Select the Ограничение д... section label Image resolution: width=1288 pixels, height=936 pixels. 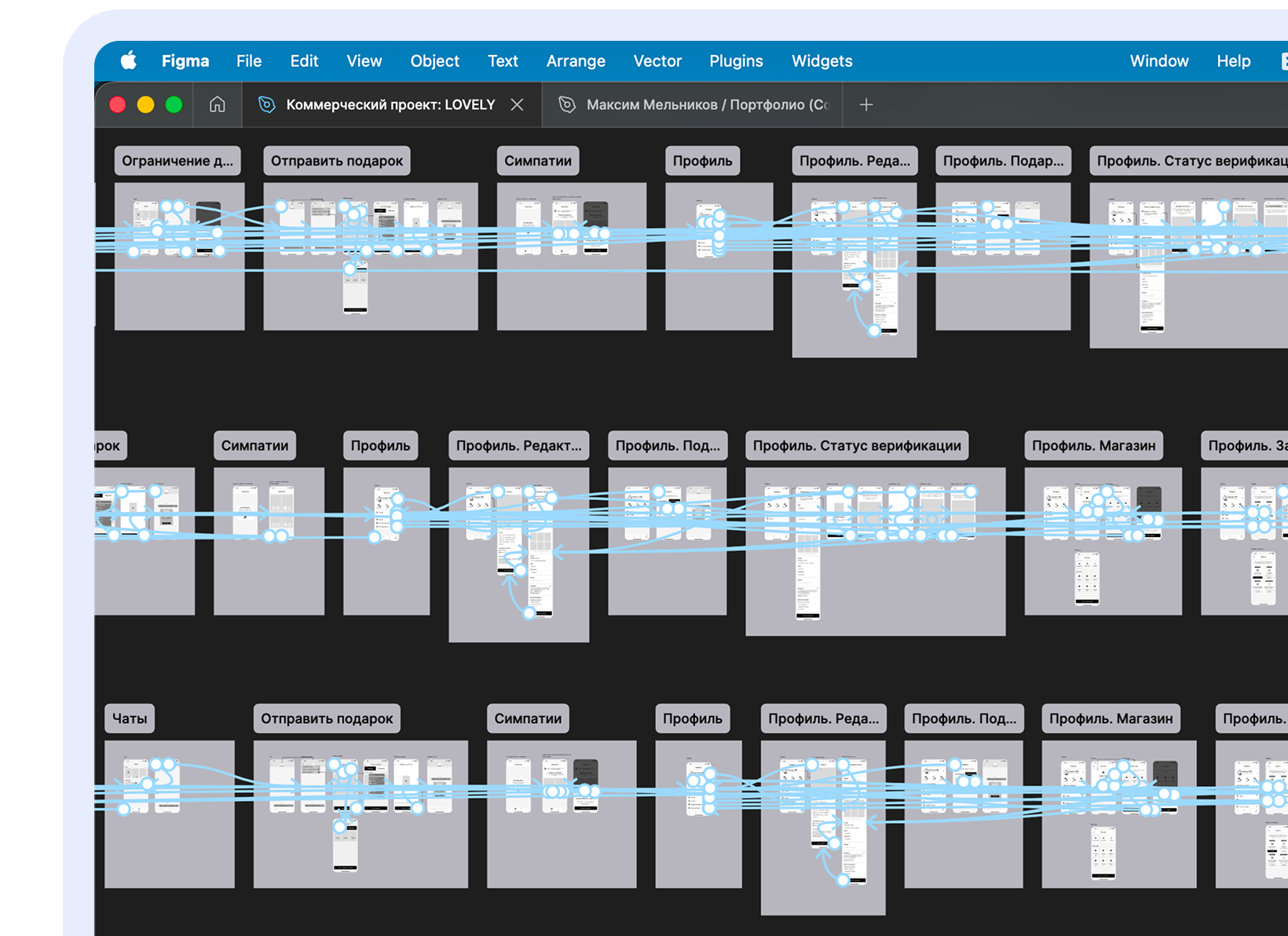click(x=177, y=161)
